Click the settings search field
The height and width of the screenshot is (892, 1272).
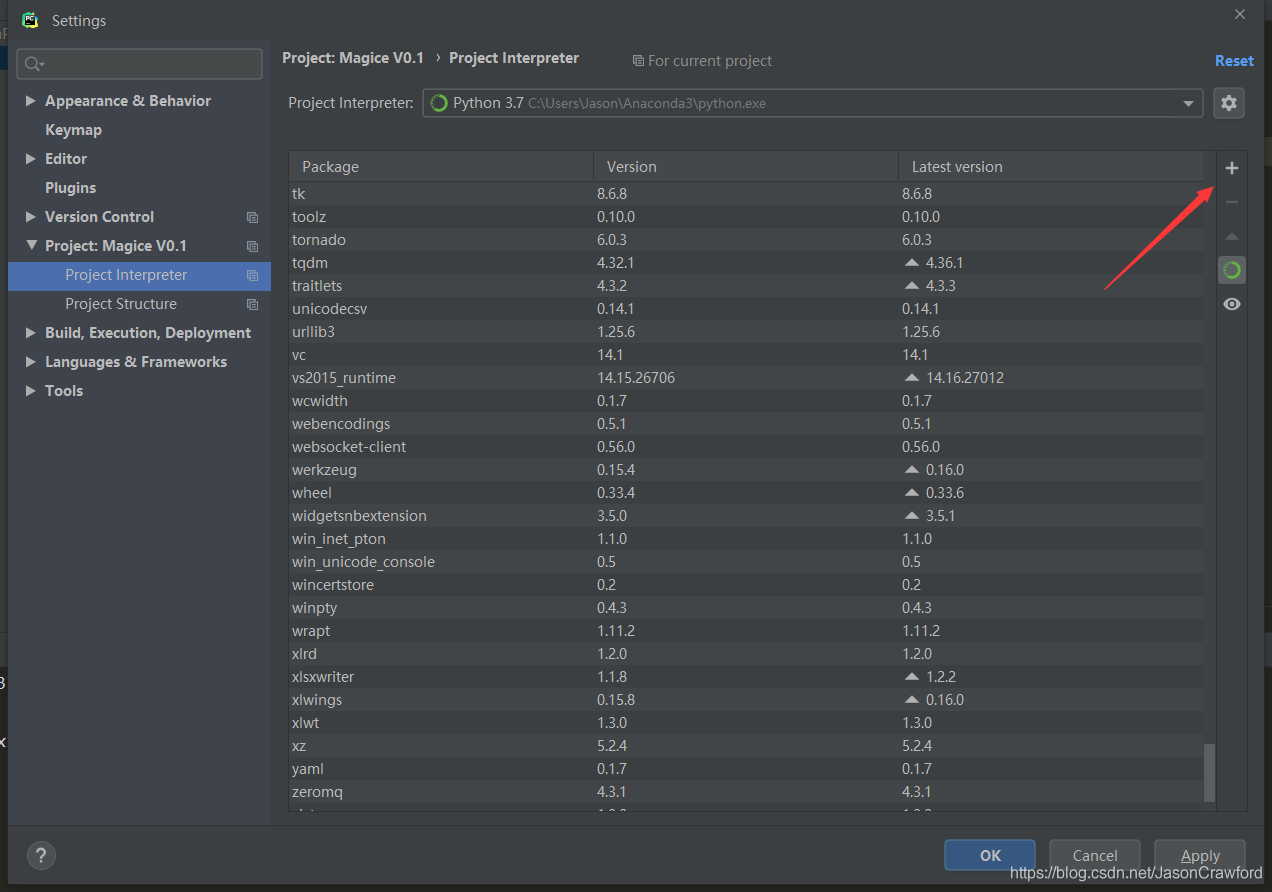pyautogui.click(x=140, y=64)
